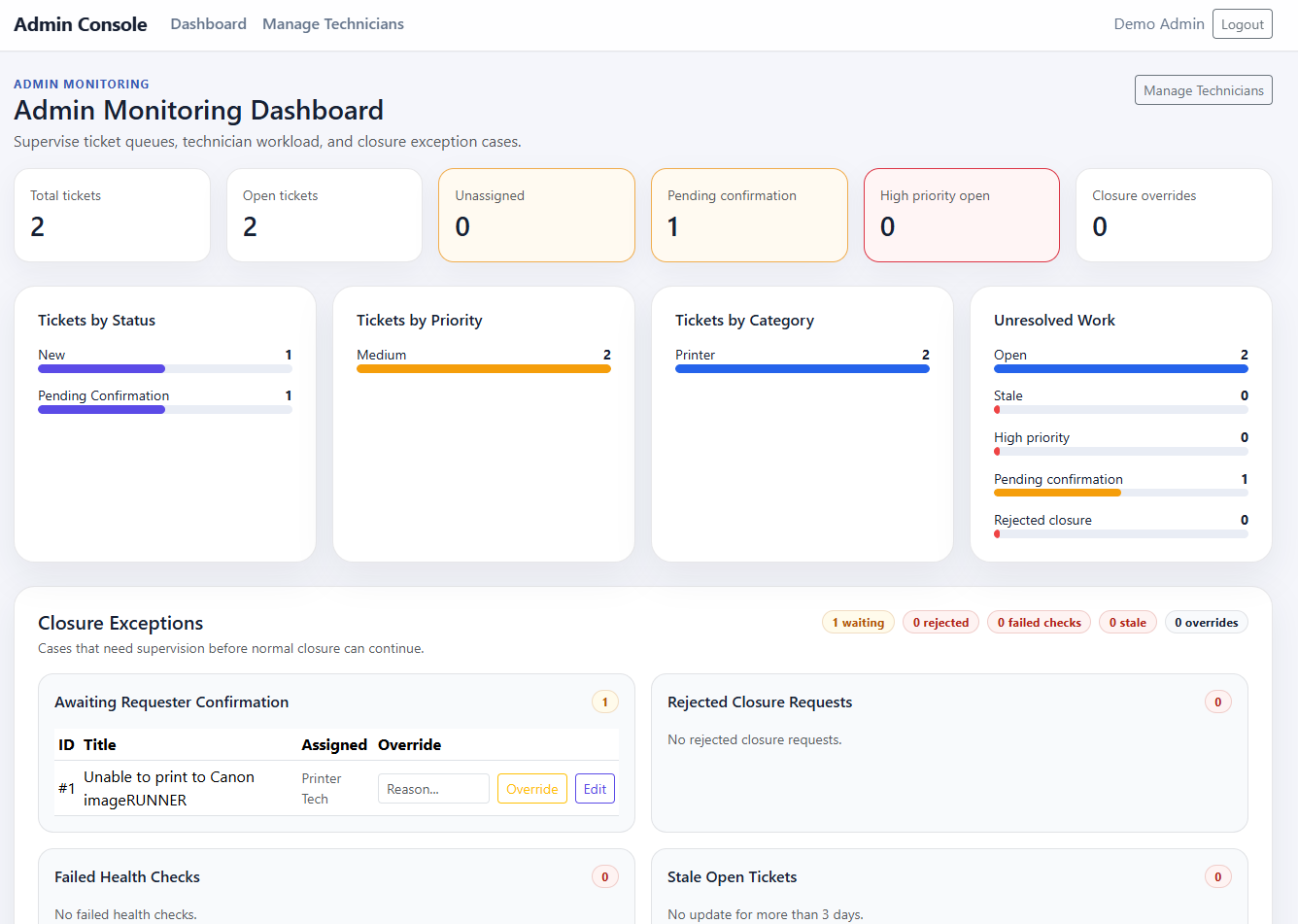Edit ticket #1 with the Edit button
This screenshot has width=1298, height=924.
[596, 789]
